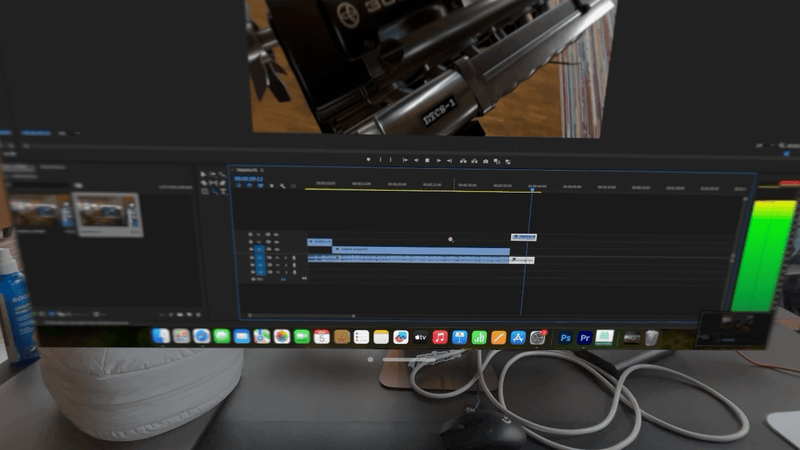Open Timeline Display Settings wrench icon
Viewport: 800px width, 450px height.
tap(283, 186)
